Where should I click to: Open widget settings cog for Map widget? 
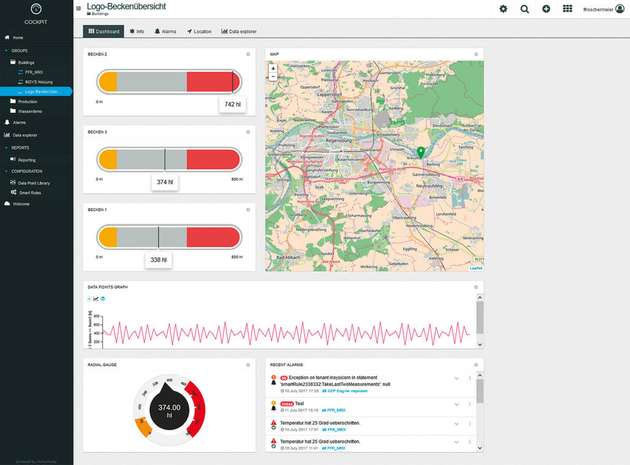[476, 54]
